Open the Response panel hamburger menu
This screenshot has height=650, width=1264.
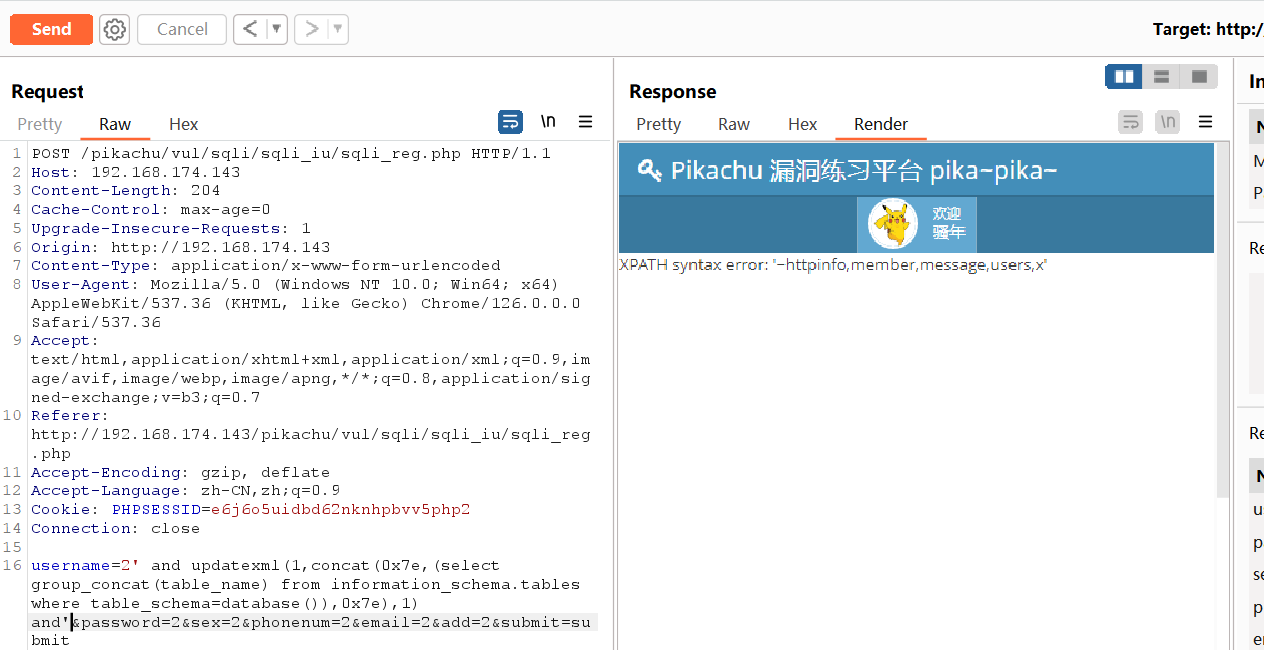[x=1205, y=122]
